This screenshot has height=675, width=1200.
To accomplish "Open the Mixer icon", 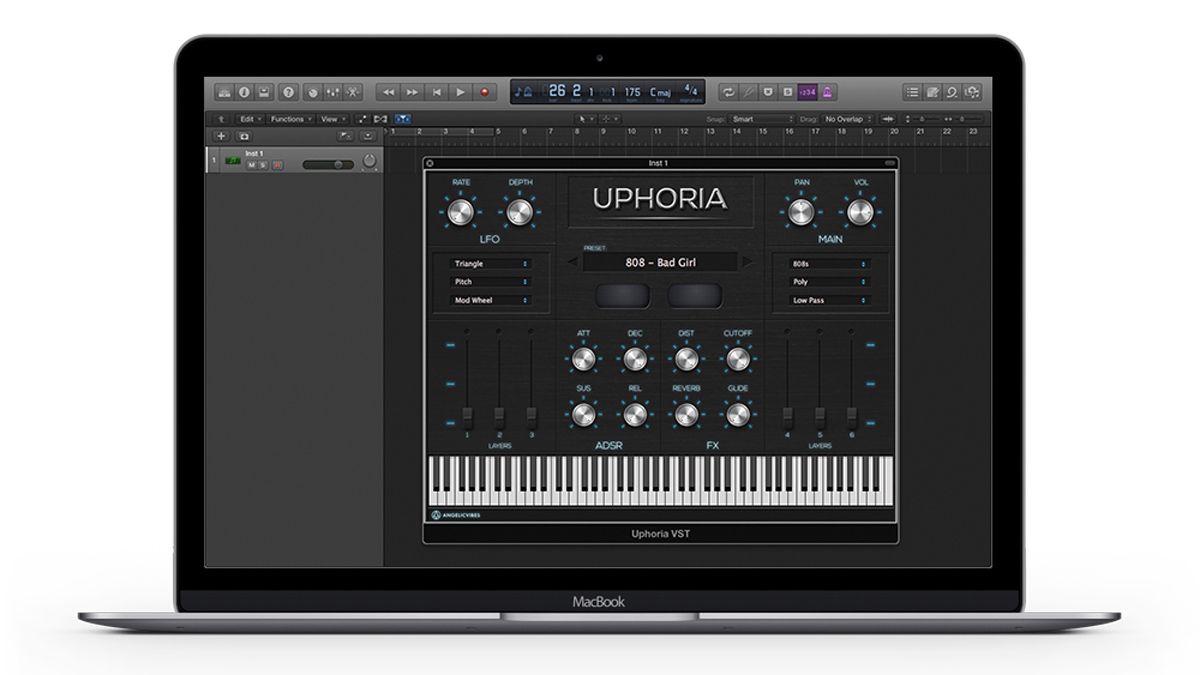I will point(333,92).
